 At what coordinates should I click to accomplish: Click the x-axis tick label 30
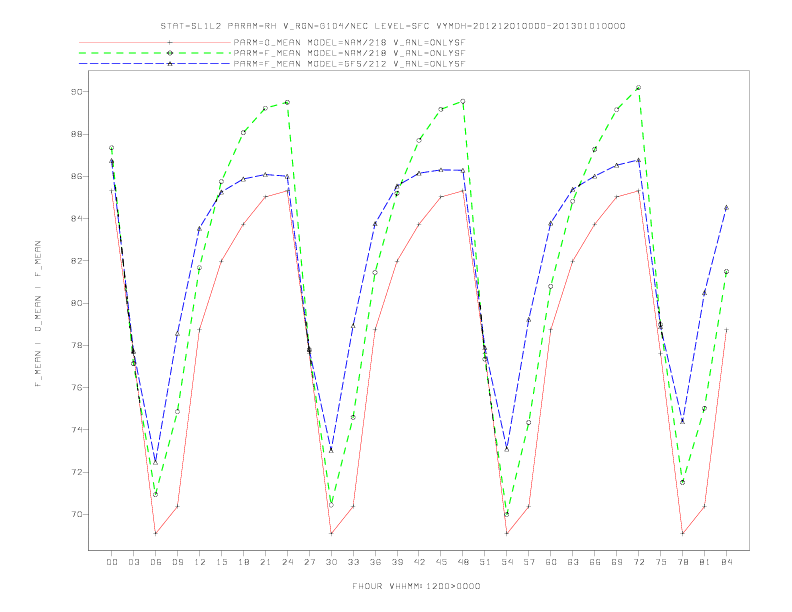point(331,562)
